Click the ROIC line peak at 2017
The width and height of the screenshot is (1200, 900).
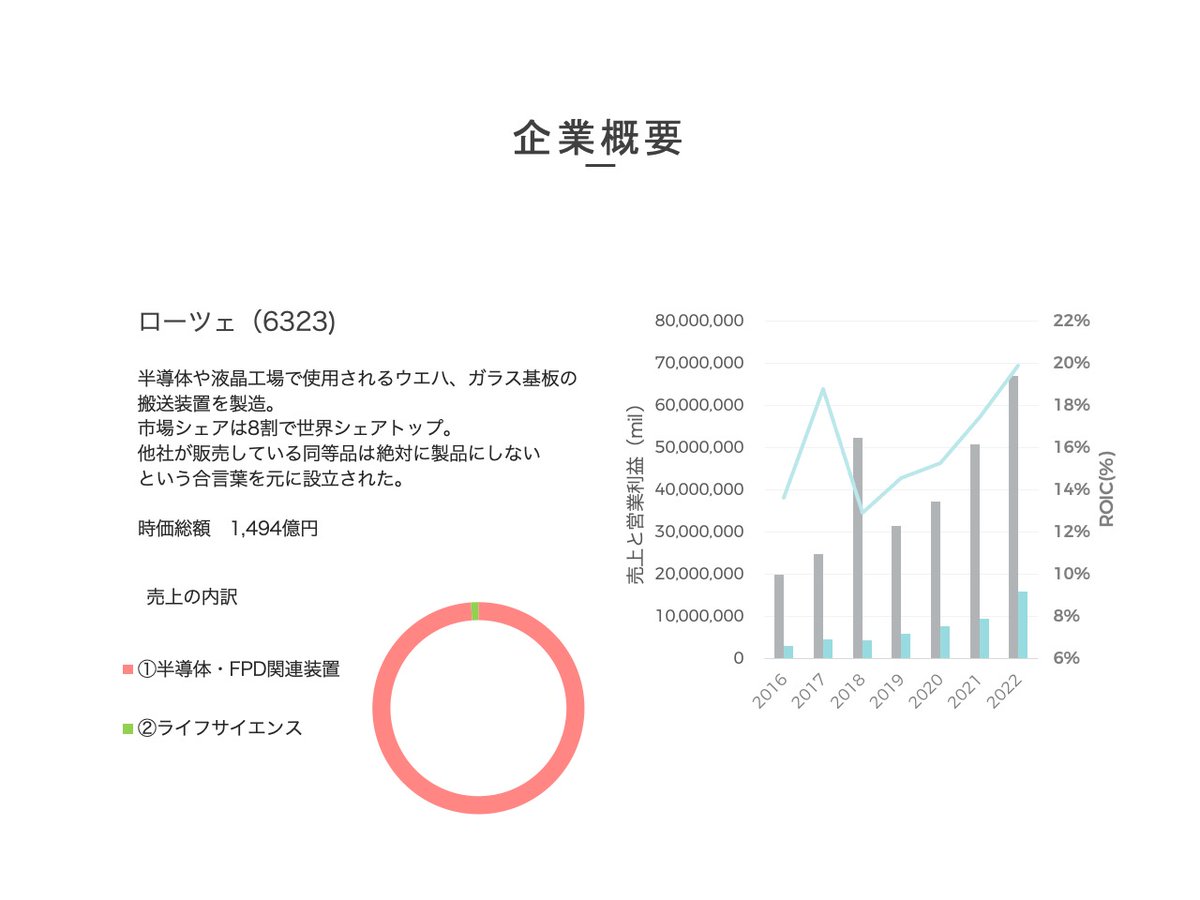(x=823, y=389)
